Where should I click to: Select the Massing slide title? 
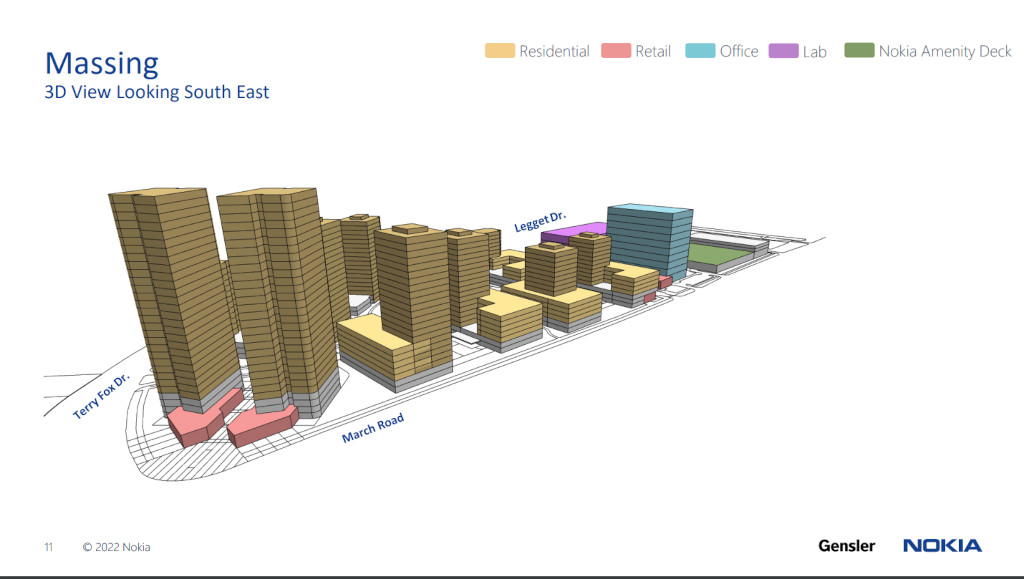102,63
